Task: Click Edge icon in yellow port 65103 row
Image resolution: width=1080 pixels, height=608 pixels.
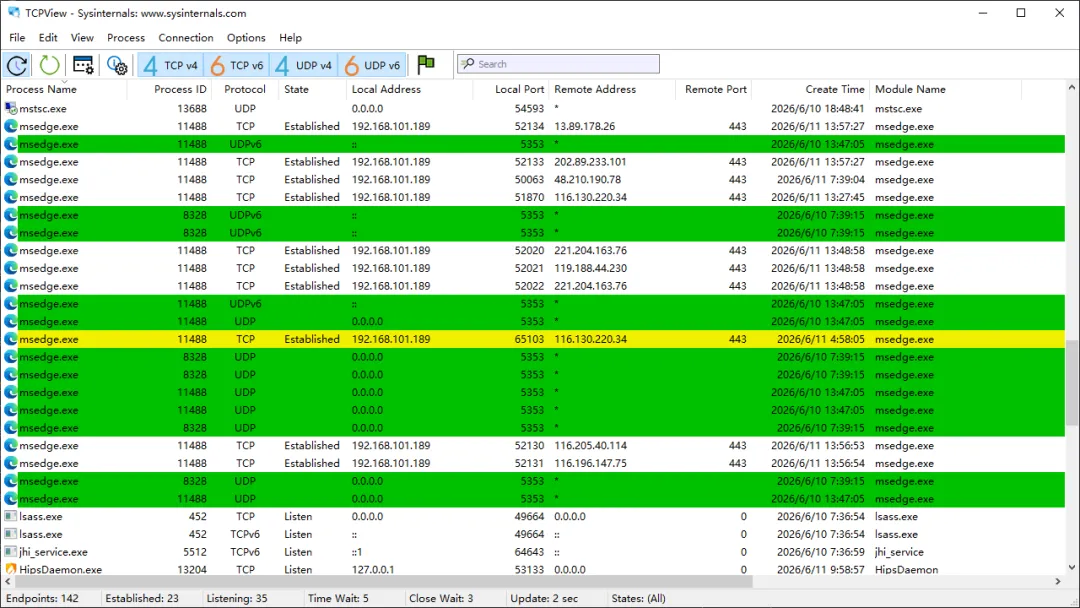Action: pyautogui.click(x=11, y=339)
